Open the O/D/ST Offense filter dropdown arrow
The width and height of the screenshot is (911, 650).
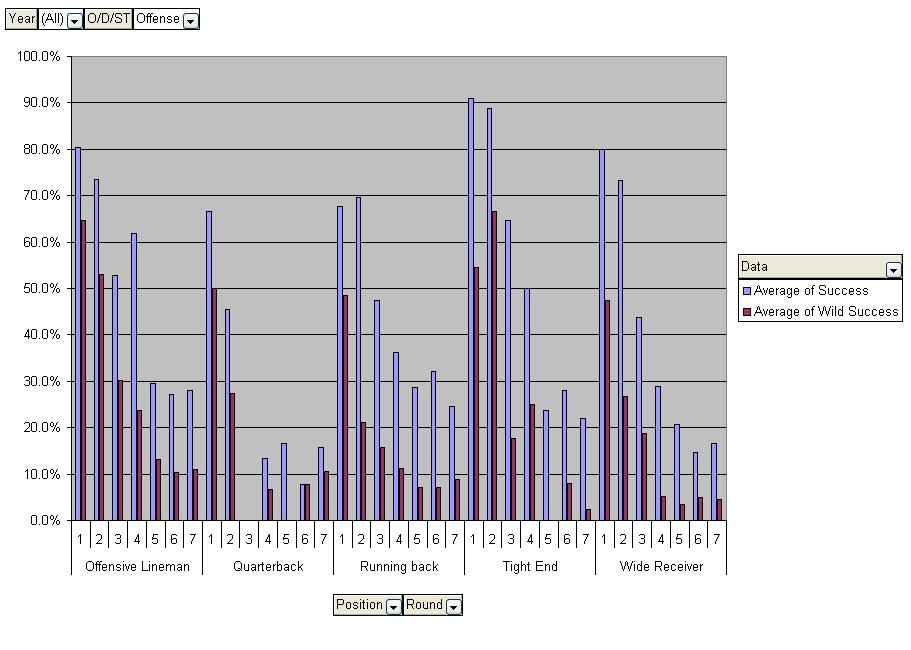click(x=191, y=21)
